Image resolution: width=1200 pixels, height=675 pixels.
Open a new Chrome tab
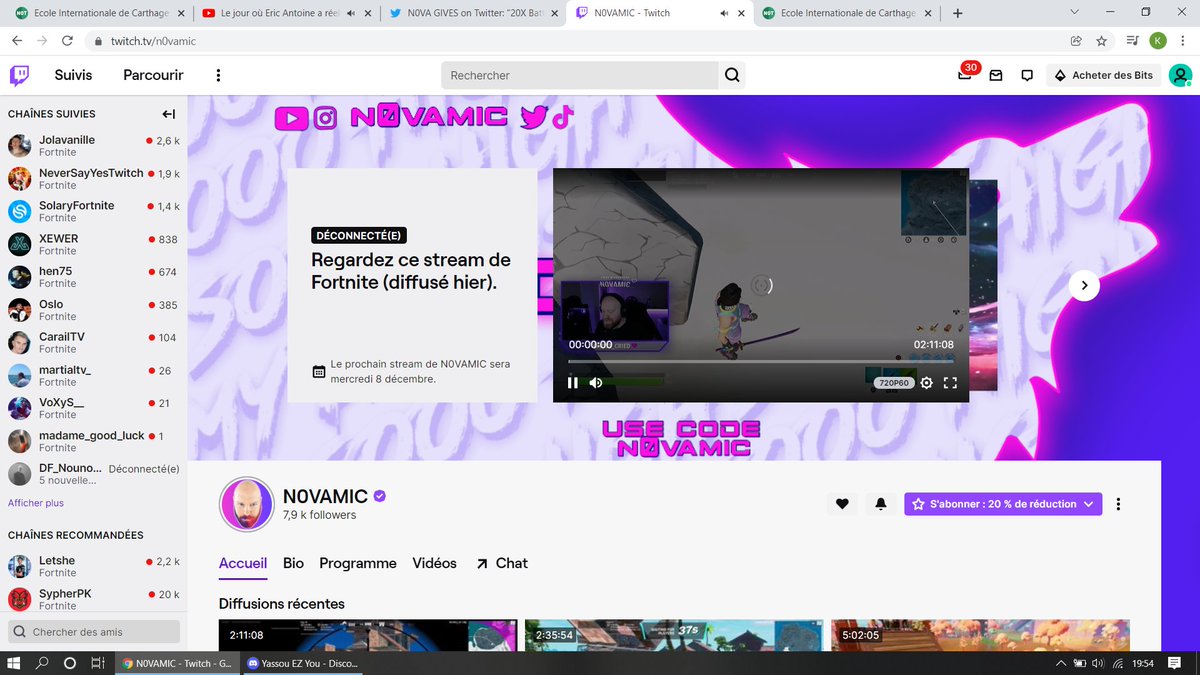(x=957, y=13)
